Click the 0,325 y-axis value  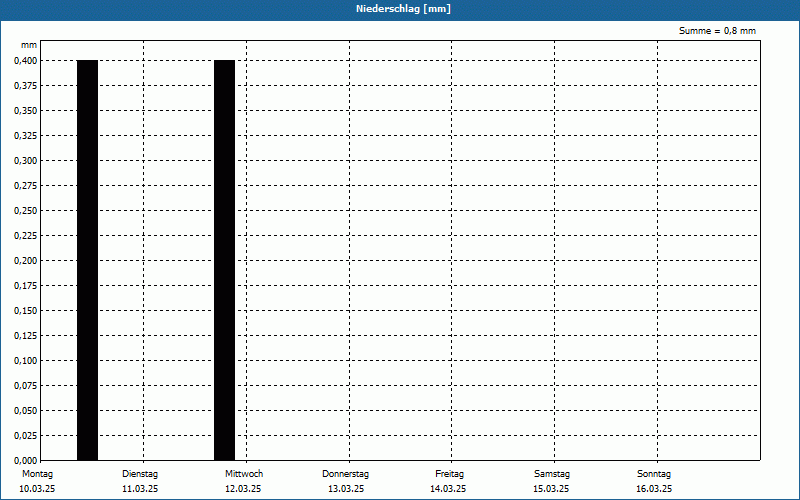click(x=26, y=136)
